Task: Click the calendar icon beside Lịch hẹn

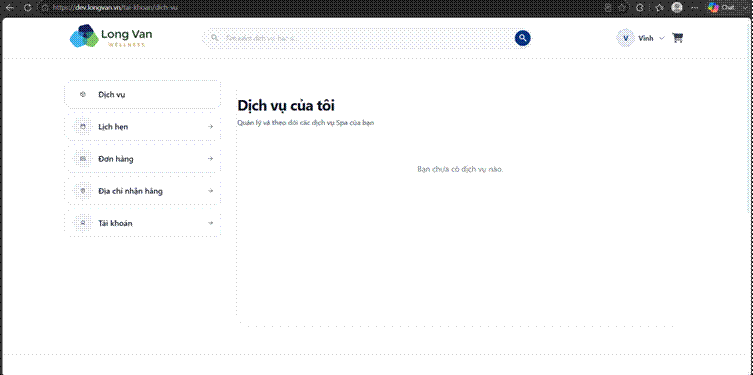Action: coord(83,127)
